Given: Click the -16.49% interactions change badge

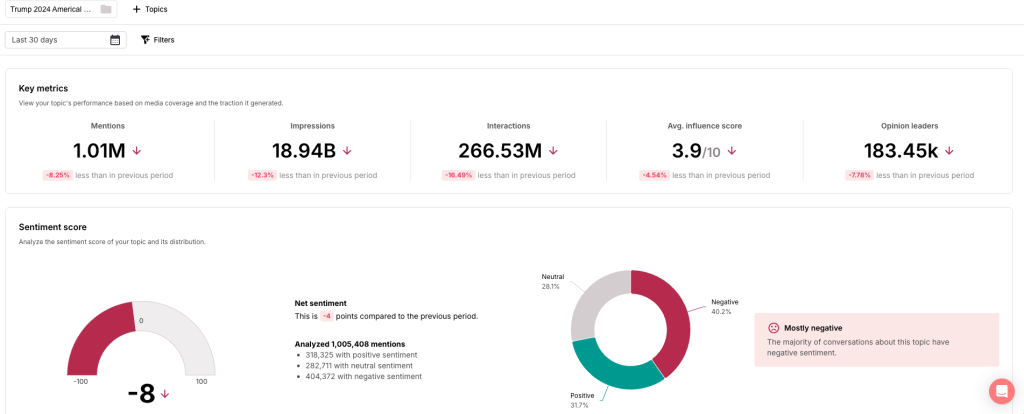Looking at the screenshot, I should pyautogui.click(x=458, y=176).
